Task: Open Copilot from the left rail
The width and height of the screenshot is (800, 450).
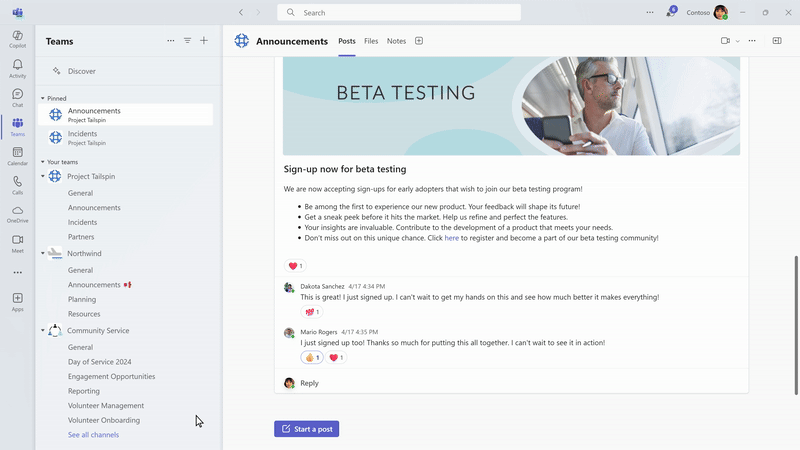Action: [x=17, y=39]
